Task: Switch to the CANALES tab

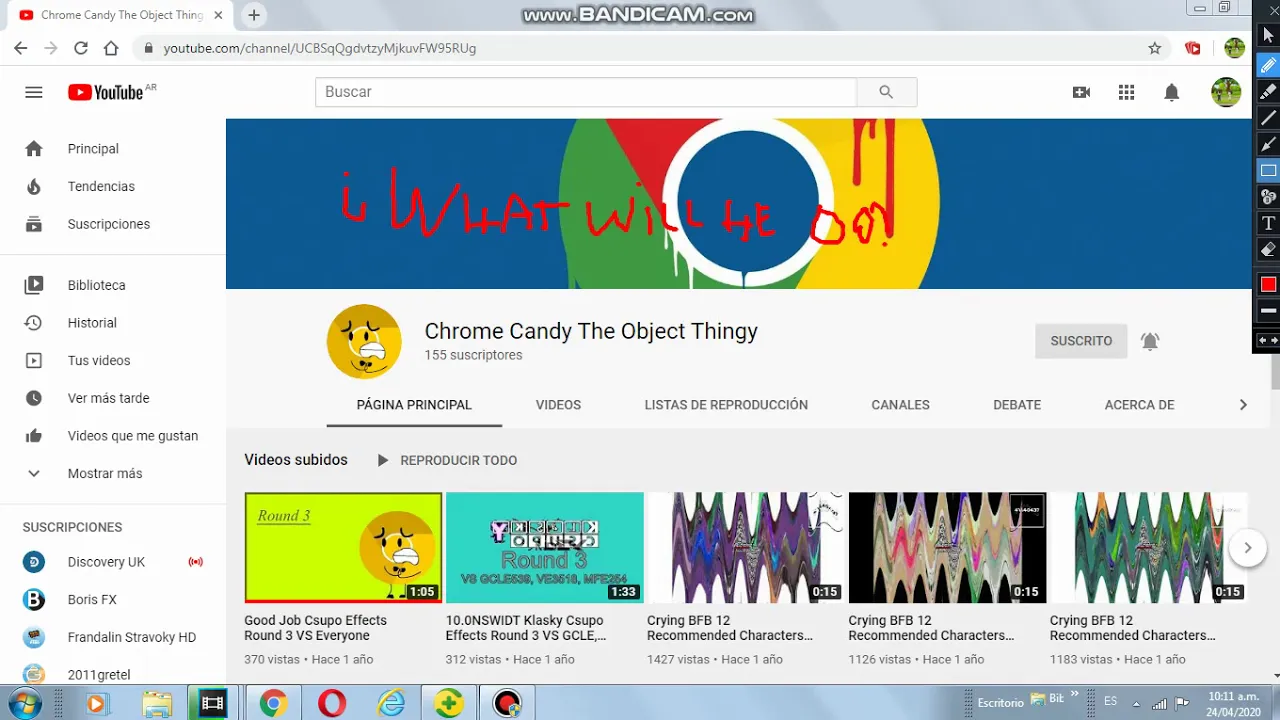Action: 900,405
